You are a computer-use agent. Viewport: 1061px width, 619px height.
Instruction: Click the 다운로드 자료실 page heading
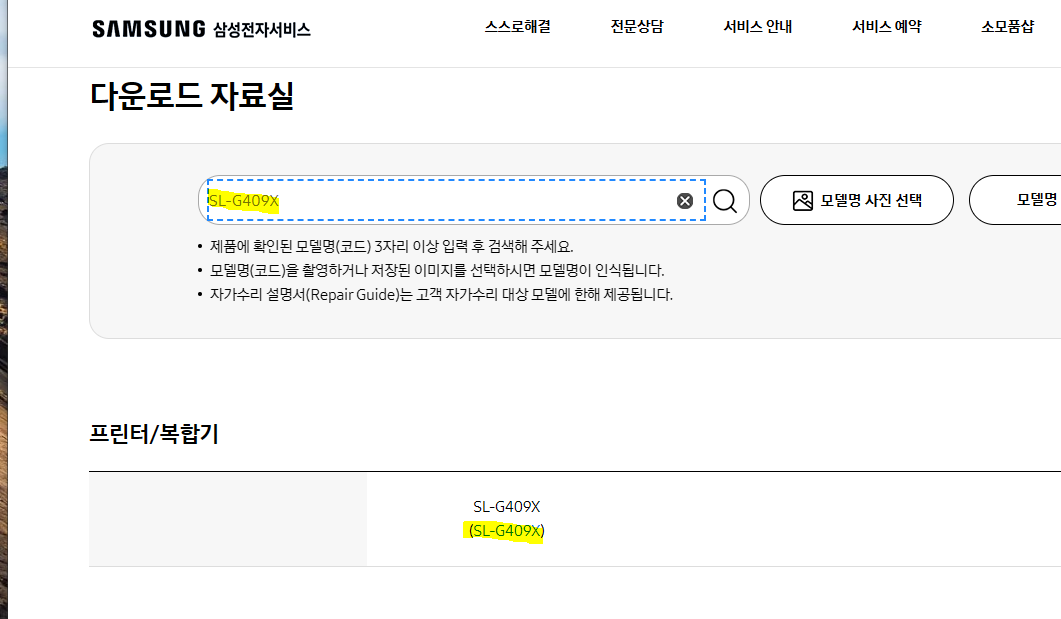coord(192,95)
